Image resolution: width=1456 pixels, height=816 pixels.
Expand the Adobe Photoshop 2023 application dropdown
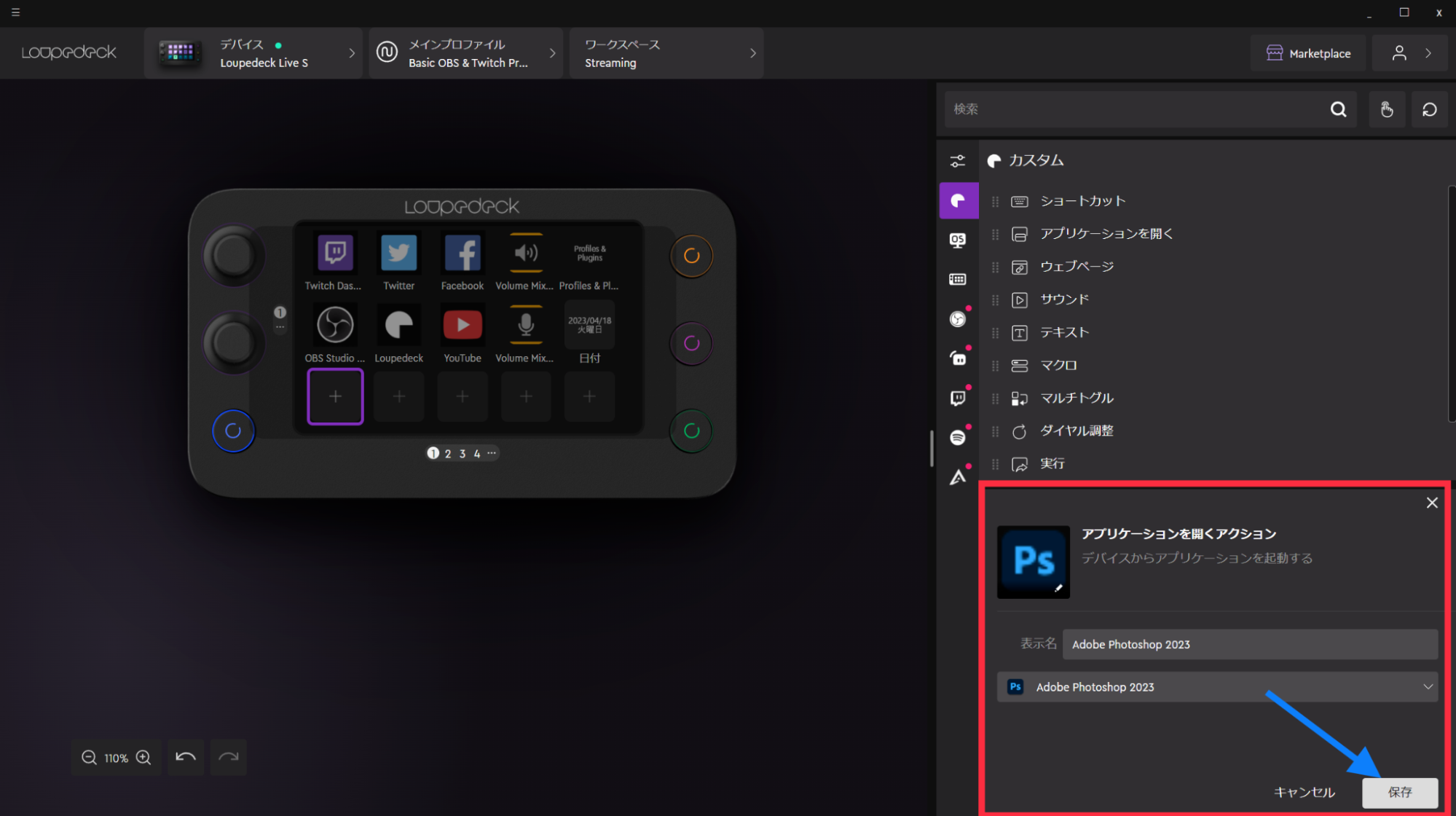[1217, 687]
